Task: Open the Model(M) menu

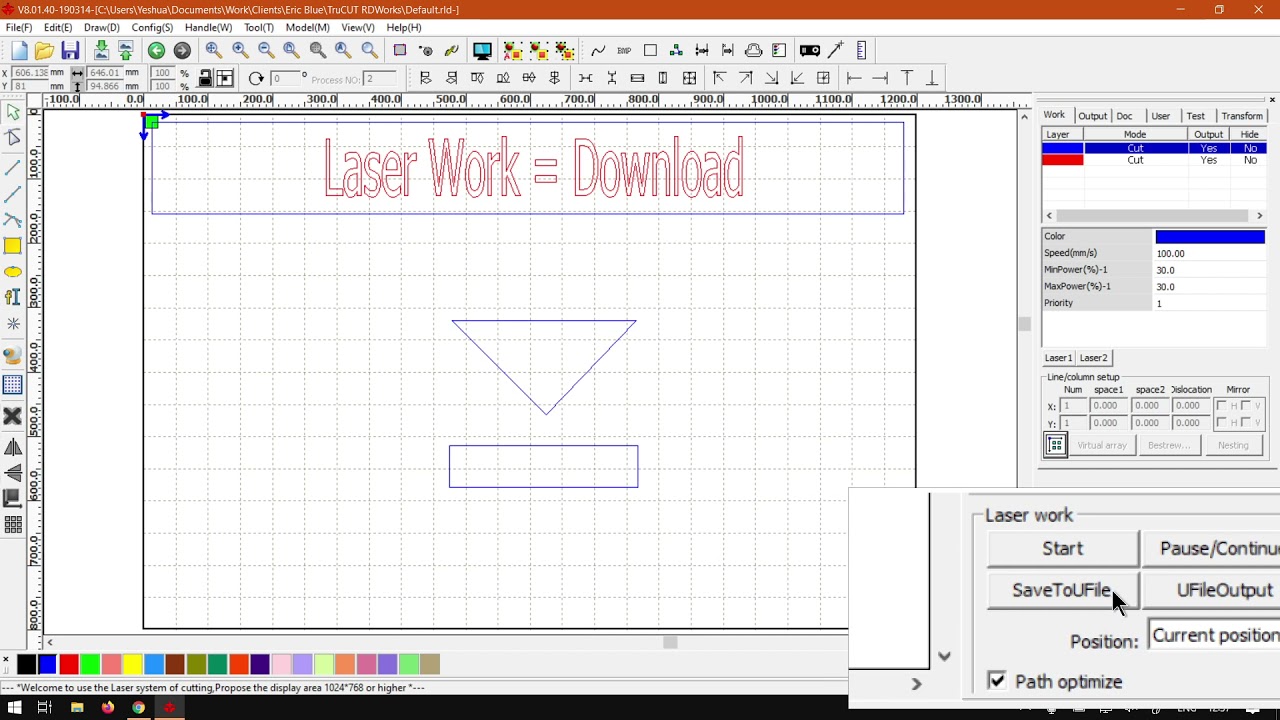Action: click(307, 28)
